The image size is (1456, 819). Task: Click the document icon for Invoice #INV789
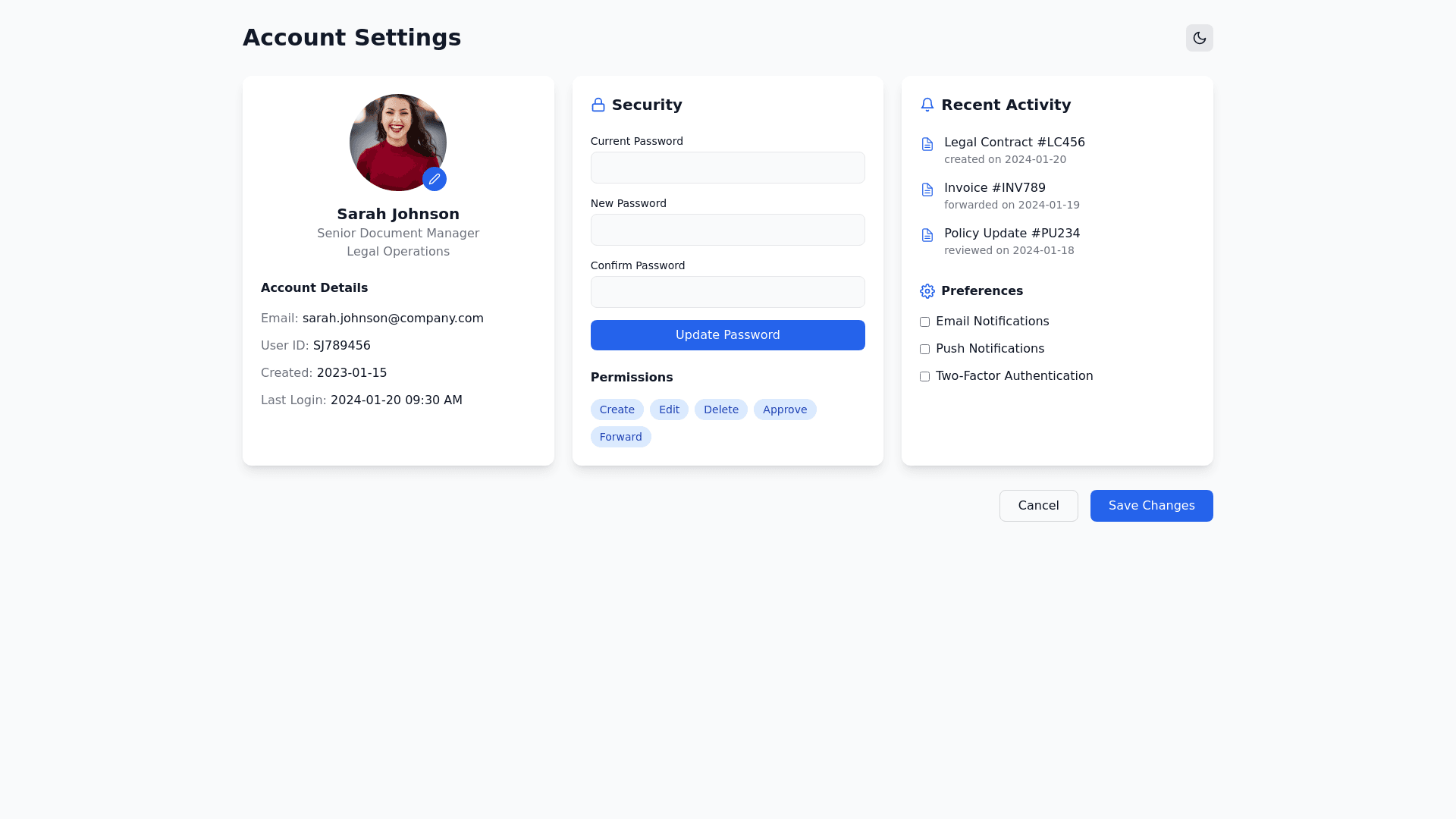[927, 190]
